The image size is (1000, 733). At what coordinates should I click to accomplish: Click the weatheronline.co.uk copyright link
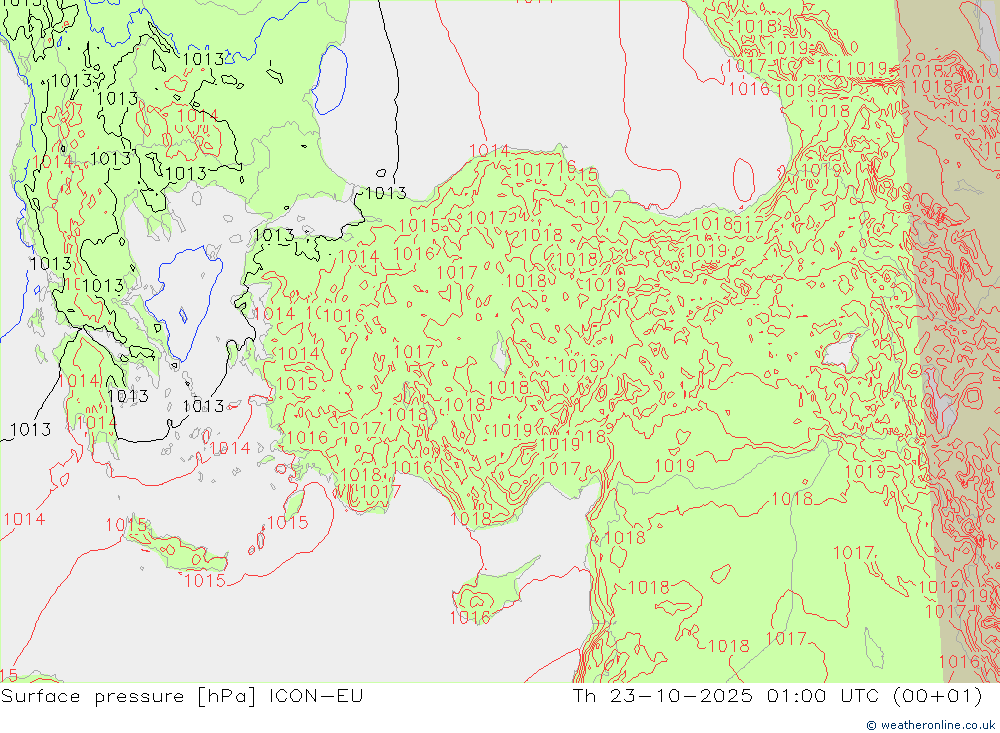tap(930, 725)
